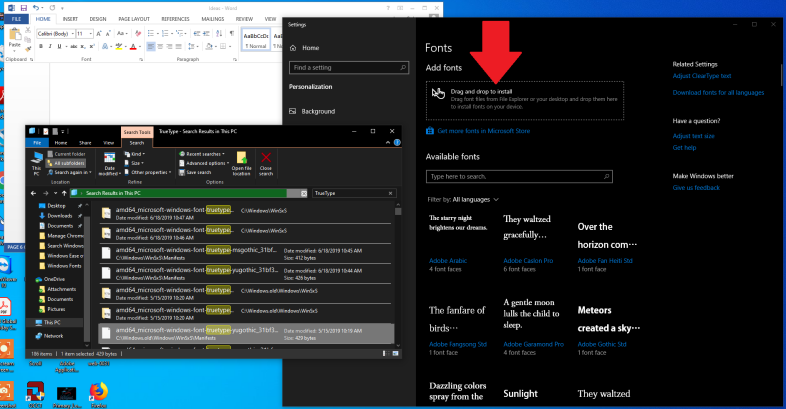
Task: Switch to Word INSERT tab
Action: tap(70, 19)
